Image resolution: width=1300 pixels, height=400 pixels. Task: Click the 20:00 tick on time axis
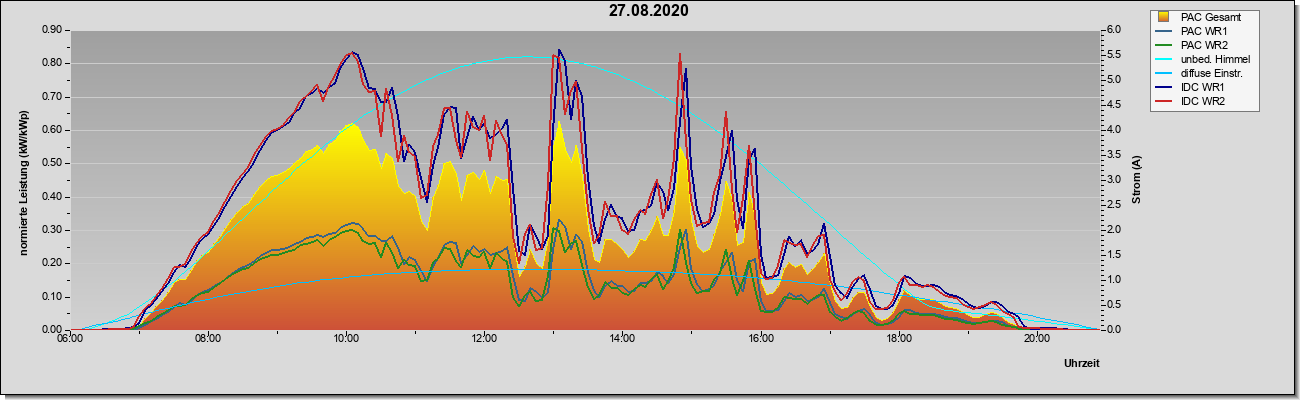[1035, 339]
